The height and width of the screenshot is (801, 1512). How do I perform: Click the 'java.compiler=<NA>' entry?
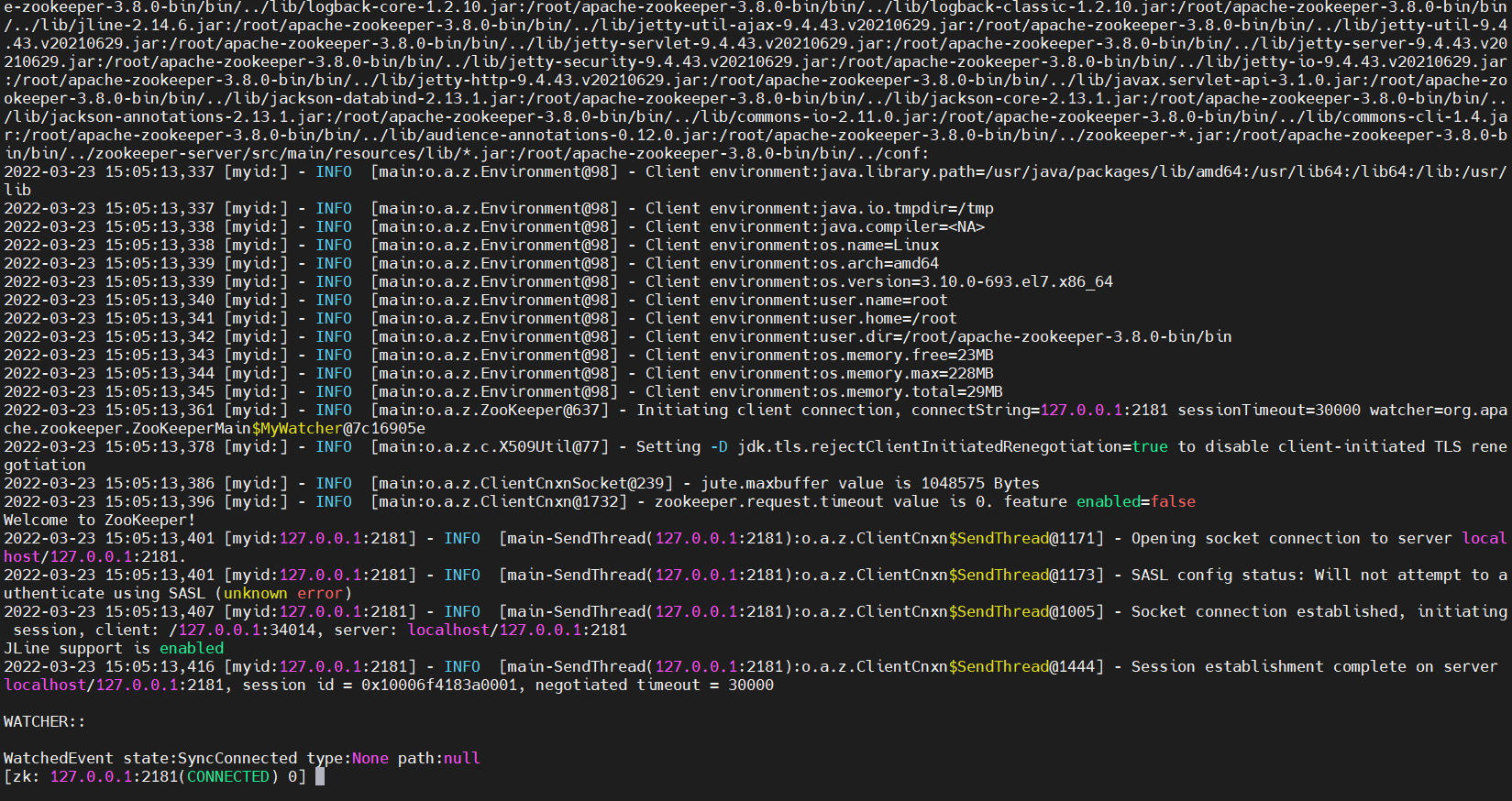[x=902, y=226]
